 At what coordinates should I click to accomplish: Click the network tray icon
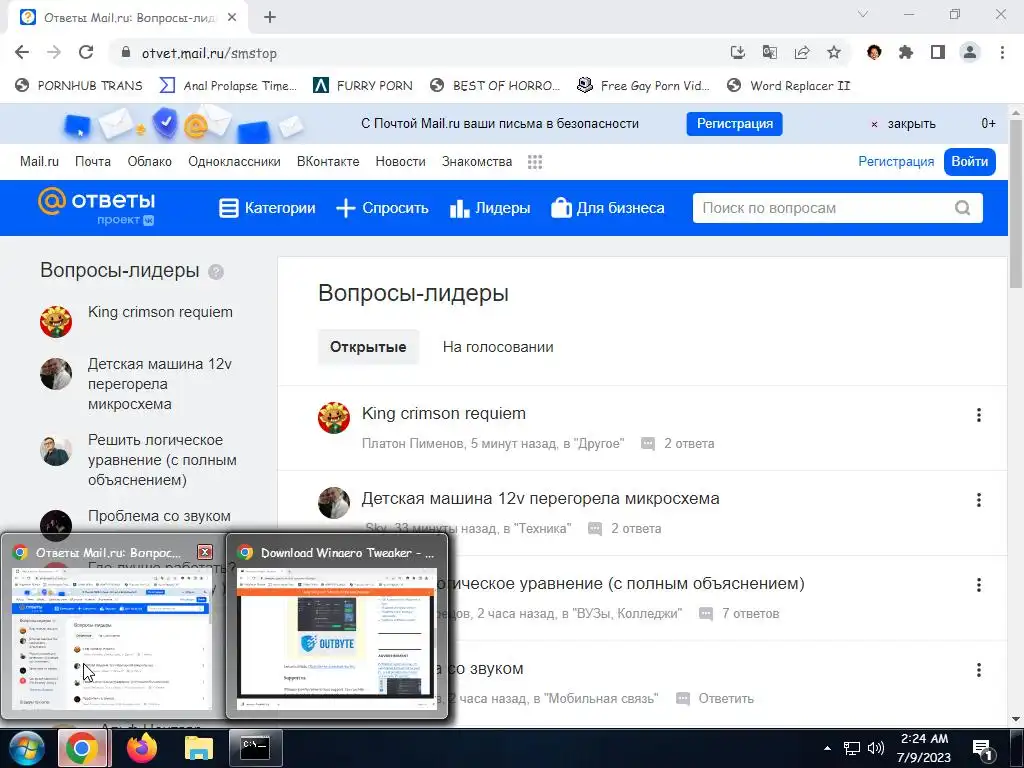pyautogui.click(x=852, y=748)
